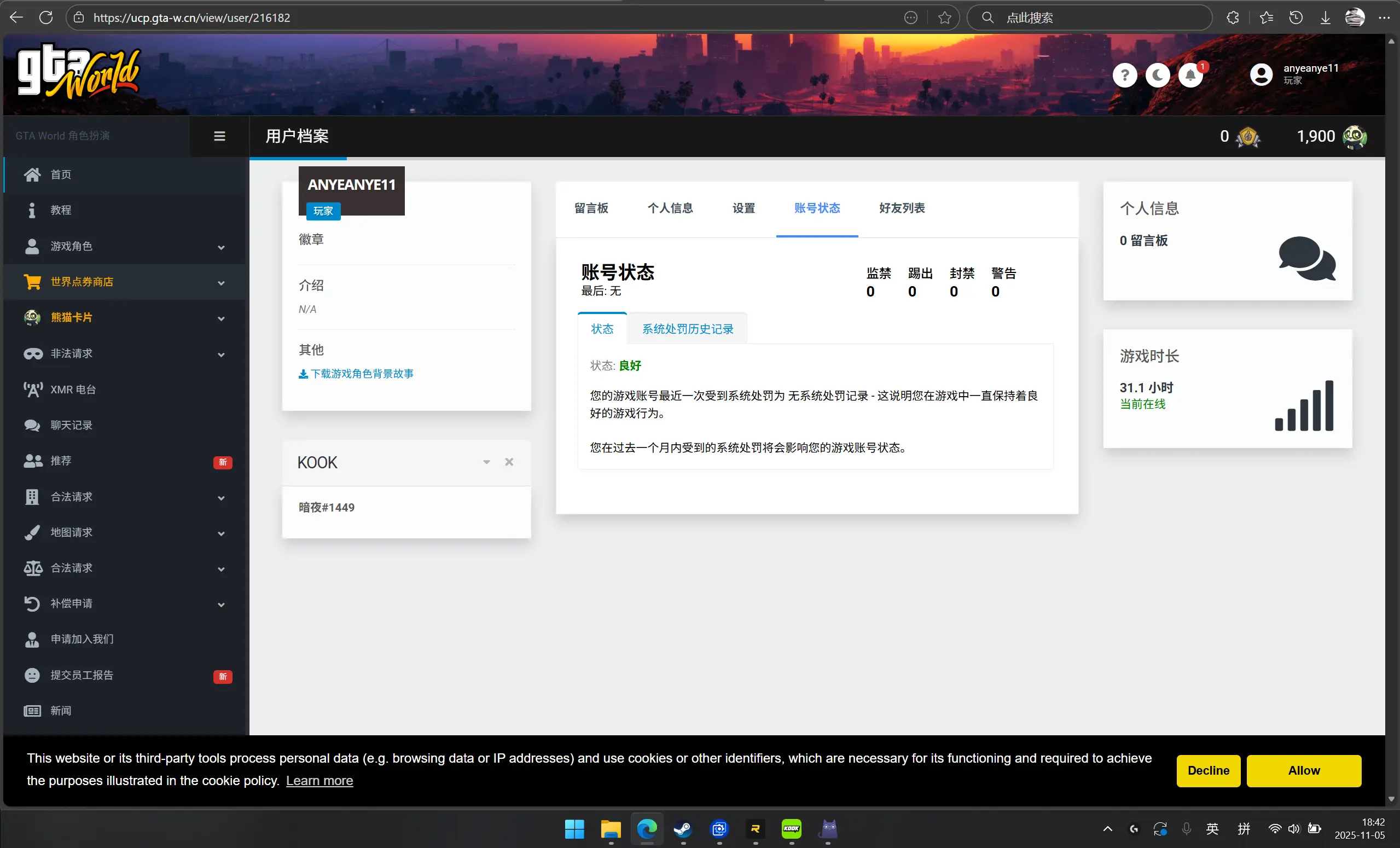Open XMR 电台 radio tower icon
1400x848 pixels.
pos(32,390)
